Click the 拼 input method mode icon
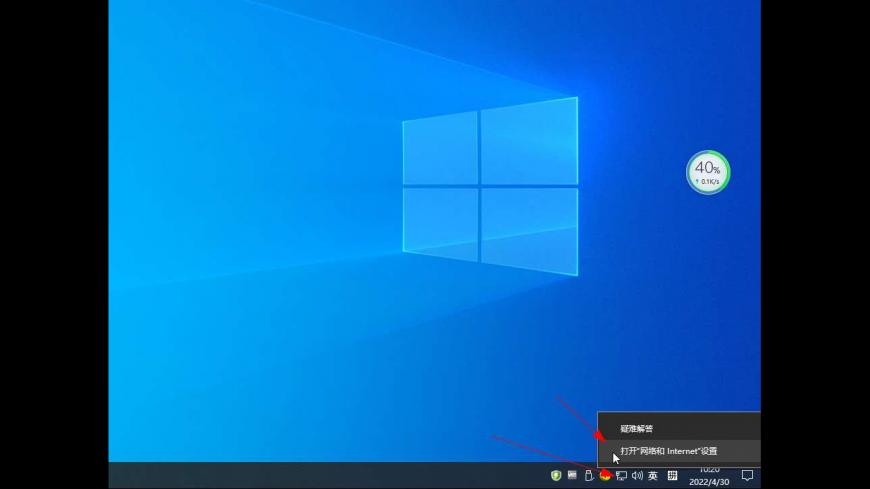This screenshot has height=489, width=870. tap(673, 476)
